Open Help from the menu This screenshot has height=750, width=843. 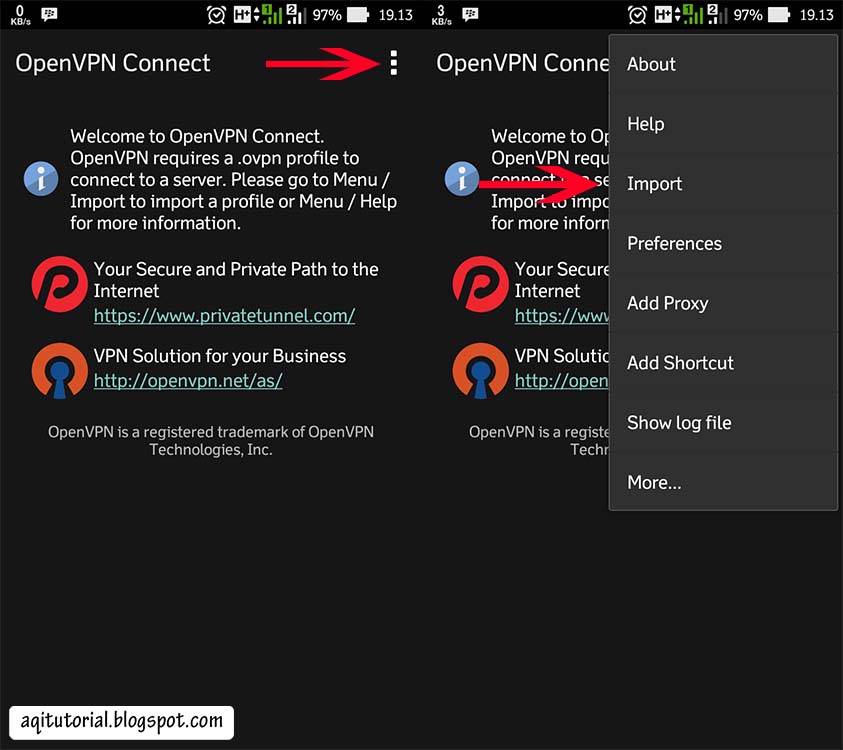[645, 124]
